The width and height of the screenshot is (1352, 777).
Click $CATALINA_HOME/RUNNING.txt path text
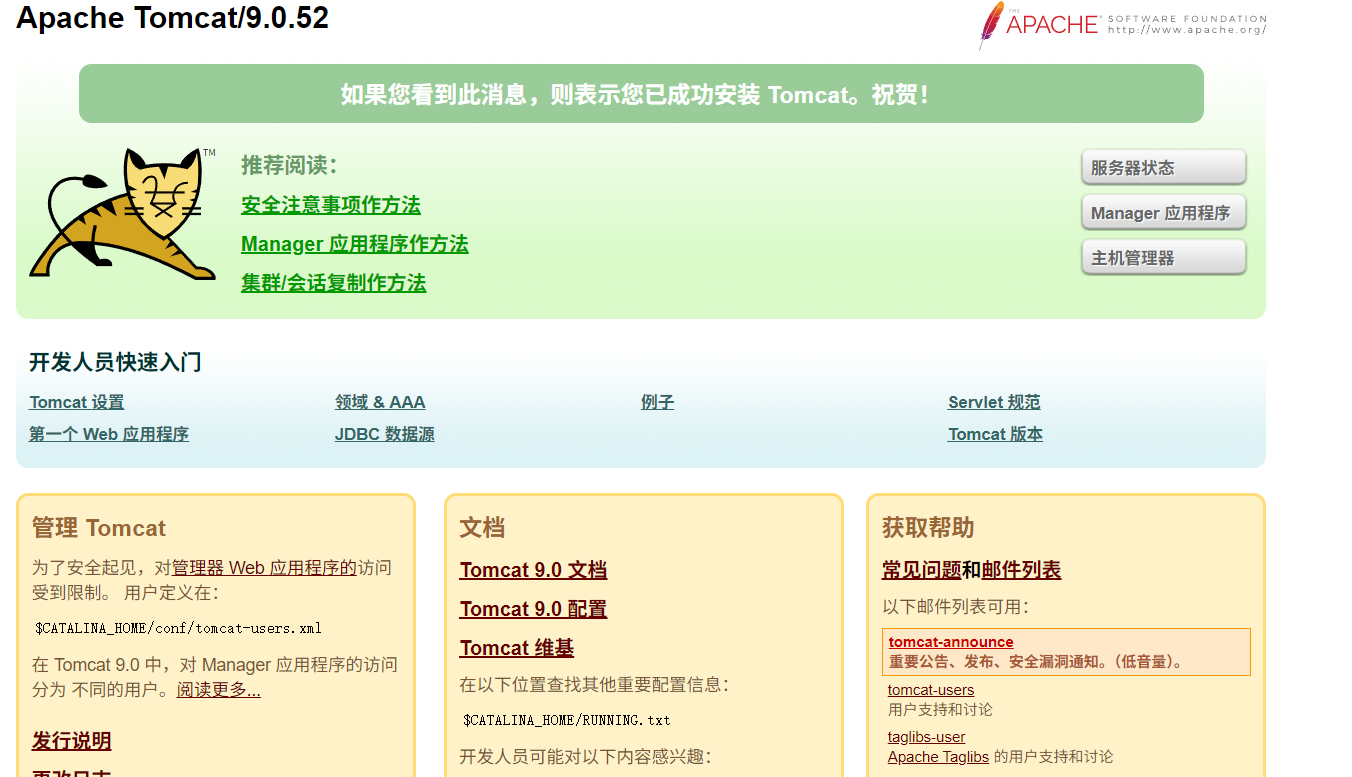[567, 720]
